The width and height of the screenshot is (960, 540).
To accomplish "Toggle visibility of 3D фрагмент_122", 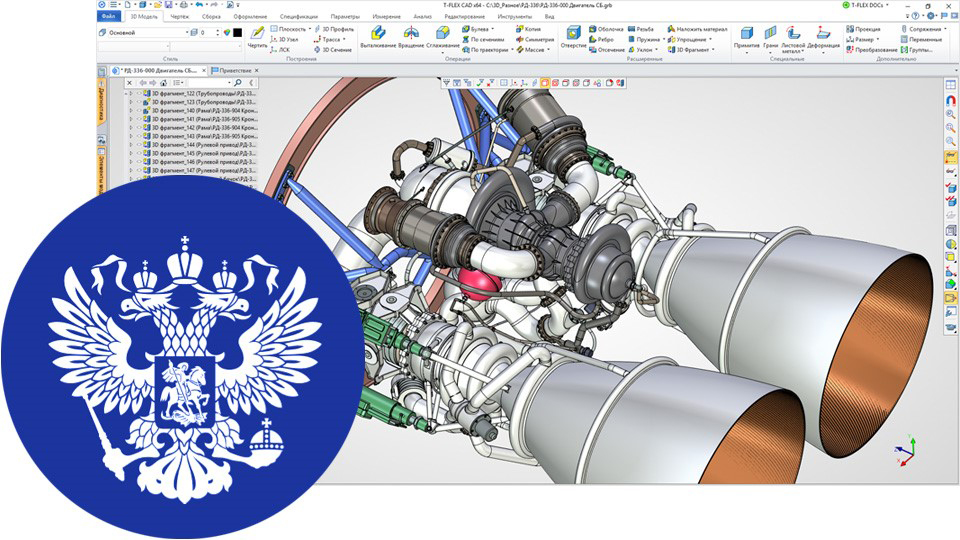I will click(x=139, y=94).
